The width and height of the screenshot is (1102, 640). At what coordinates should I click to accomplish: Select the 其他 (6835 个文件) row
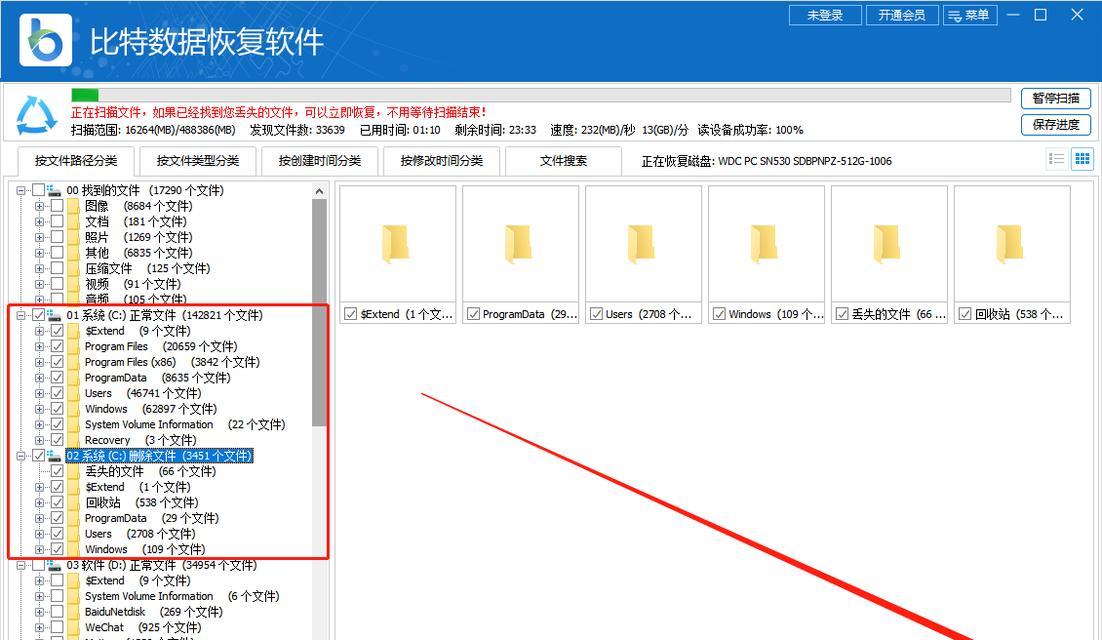point(138,253)
